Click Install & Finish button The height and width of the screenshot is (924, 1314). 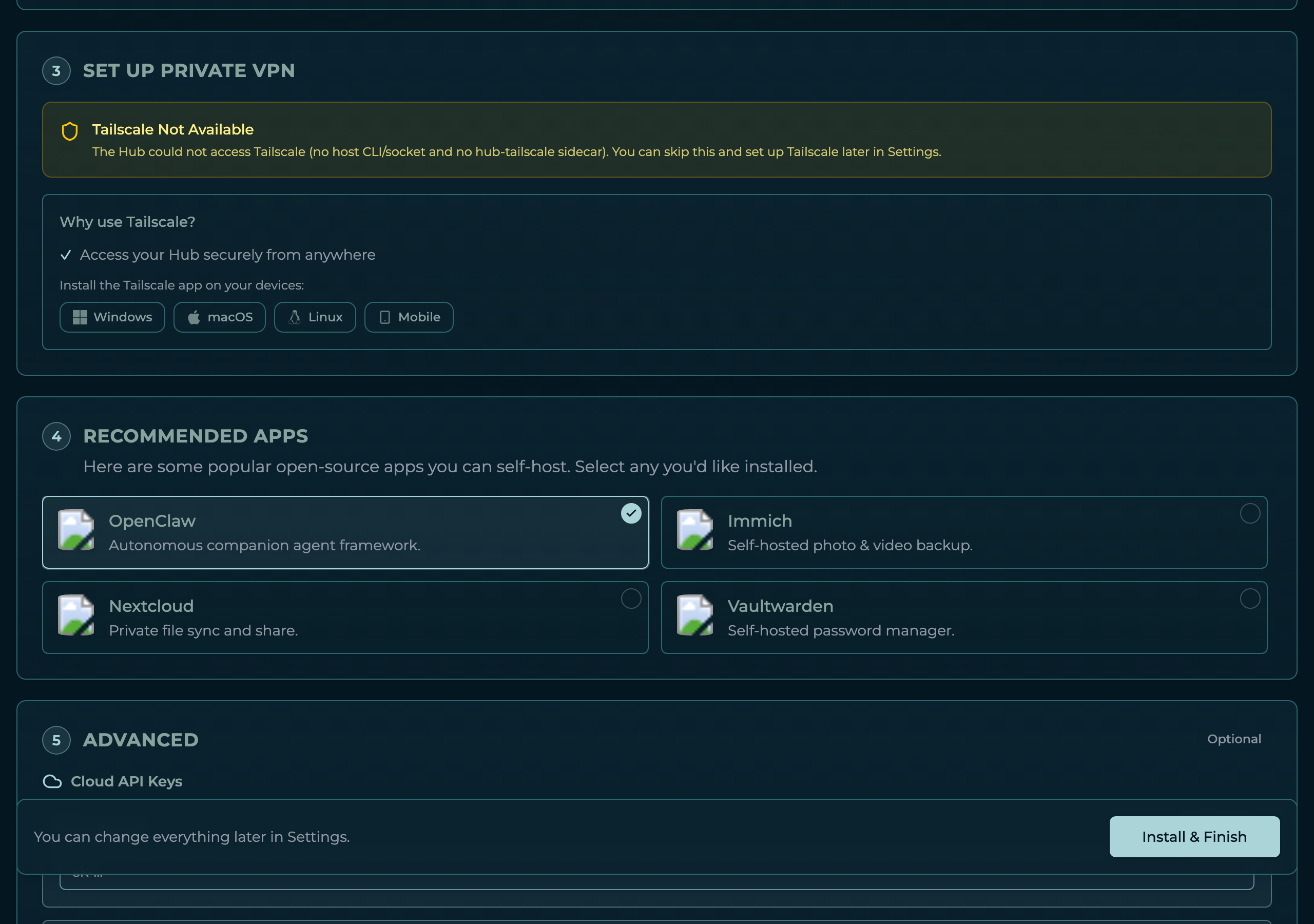(1194, 837)
